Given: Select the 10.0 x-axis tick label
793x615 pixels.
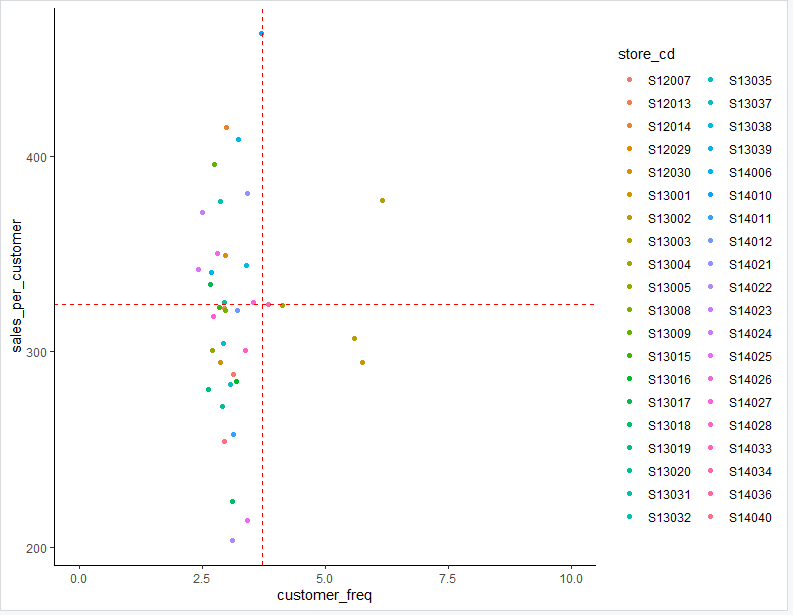Looking at the screenshot, I should 571,579.
